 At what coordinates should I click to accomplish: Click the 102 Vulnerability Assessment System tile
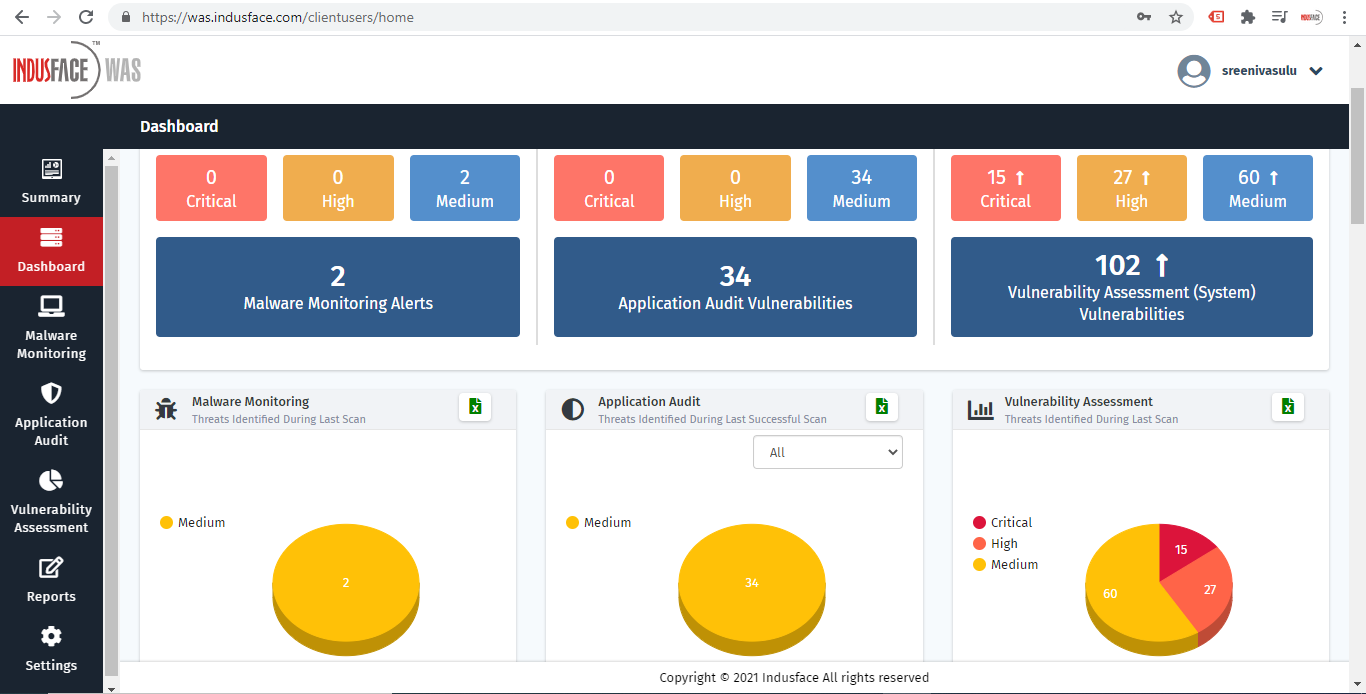click(1131, 287)
